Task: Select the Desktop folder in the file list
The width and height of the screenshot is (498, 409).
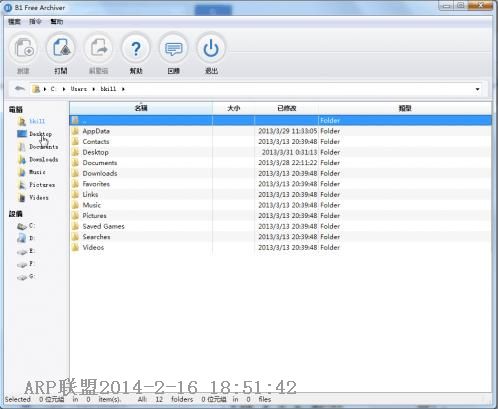Action: pyautogui.click(x=280, y=152)
